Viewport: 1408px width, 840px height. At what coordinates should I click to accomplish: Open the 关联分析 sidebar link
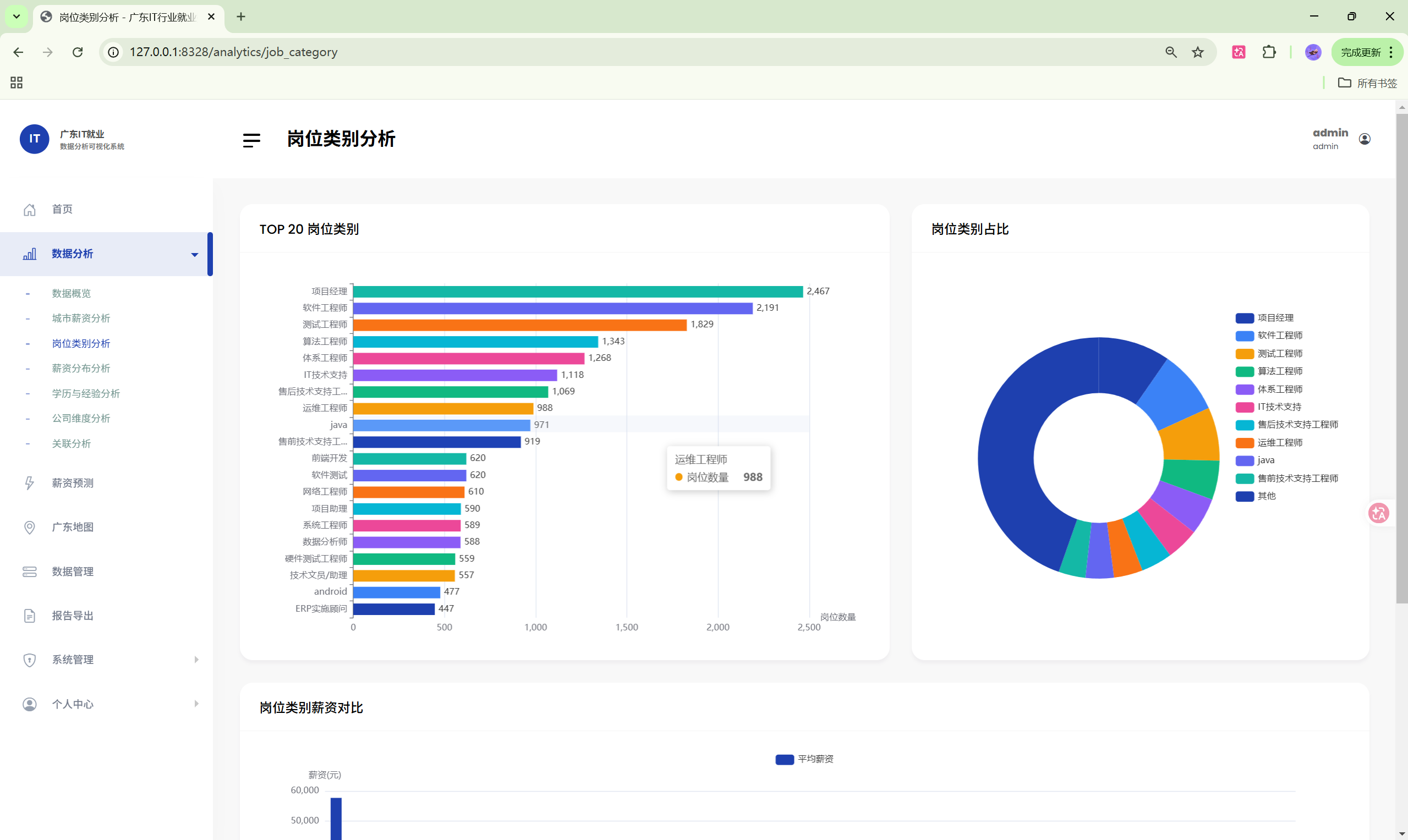click(72, 444)
